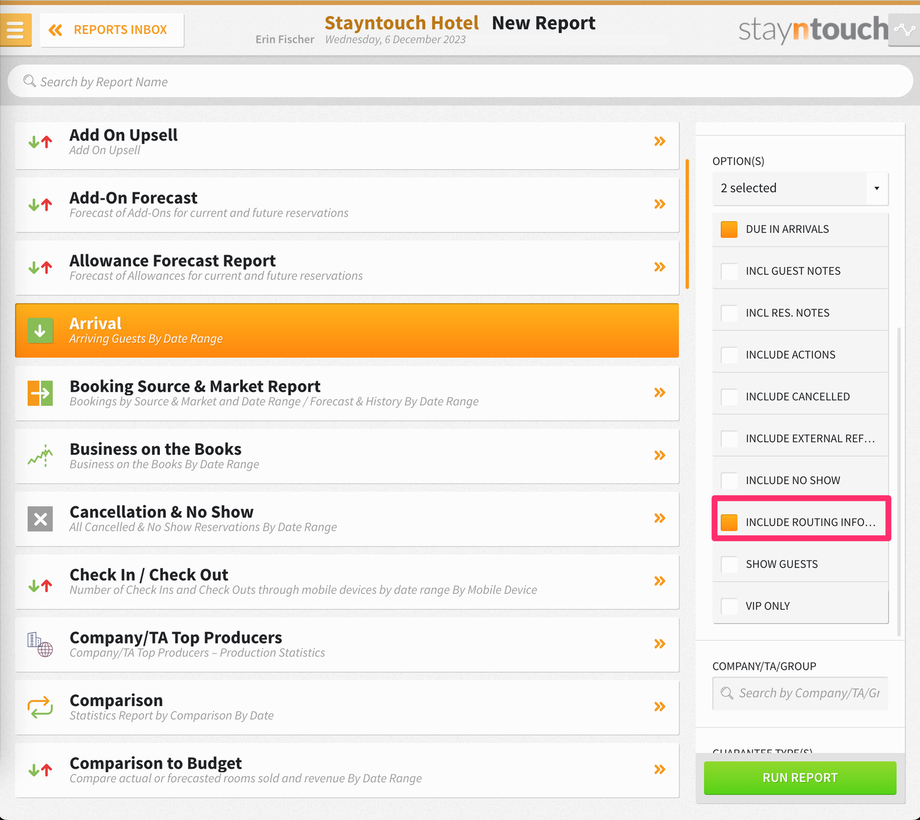Open the Options '2 selected' dropdown
Viewport: 920px width, 820px height.
click(x=800, y=188)
